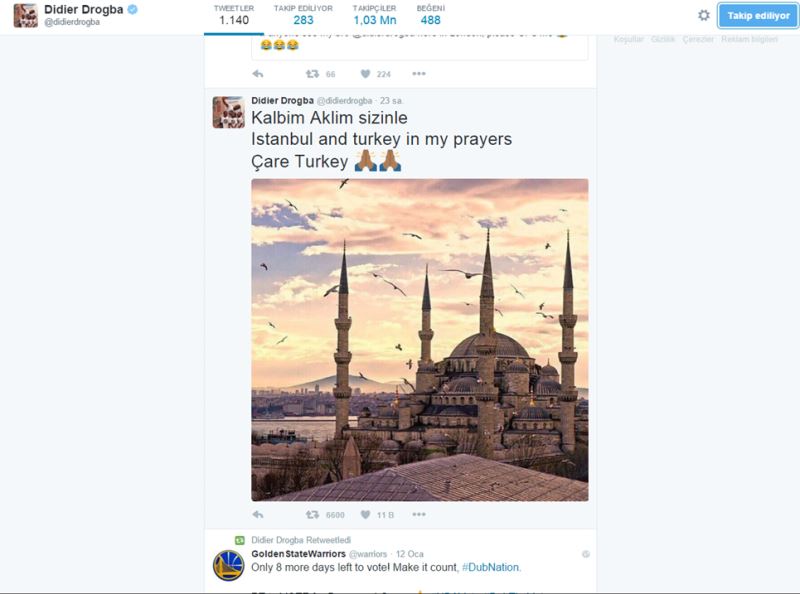Open the #DubNation hashtag link
Image resolution: width=800 pixels, height=594 pixels.
click(490, 567)
